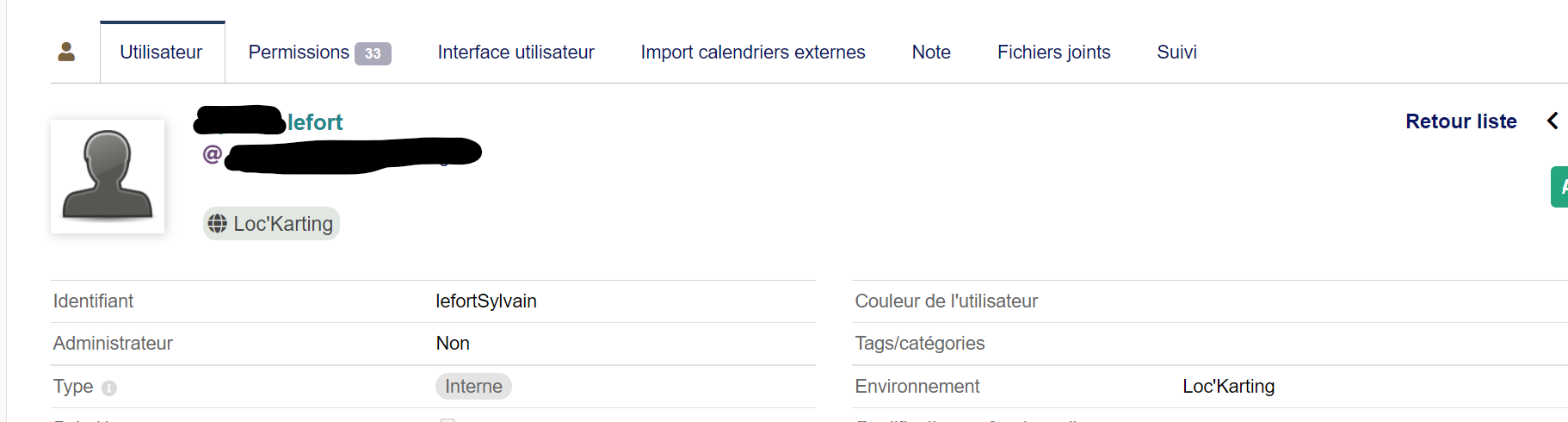Click the green button at right edge

pos(1559,187)
